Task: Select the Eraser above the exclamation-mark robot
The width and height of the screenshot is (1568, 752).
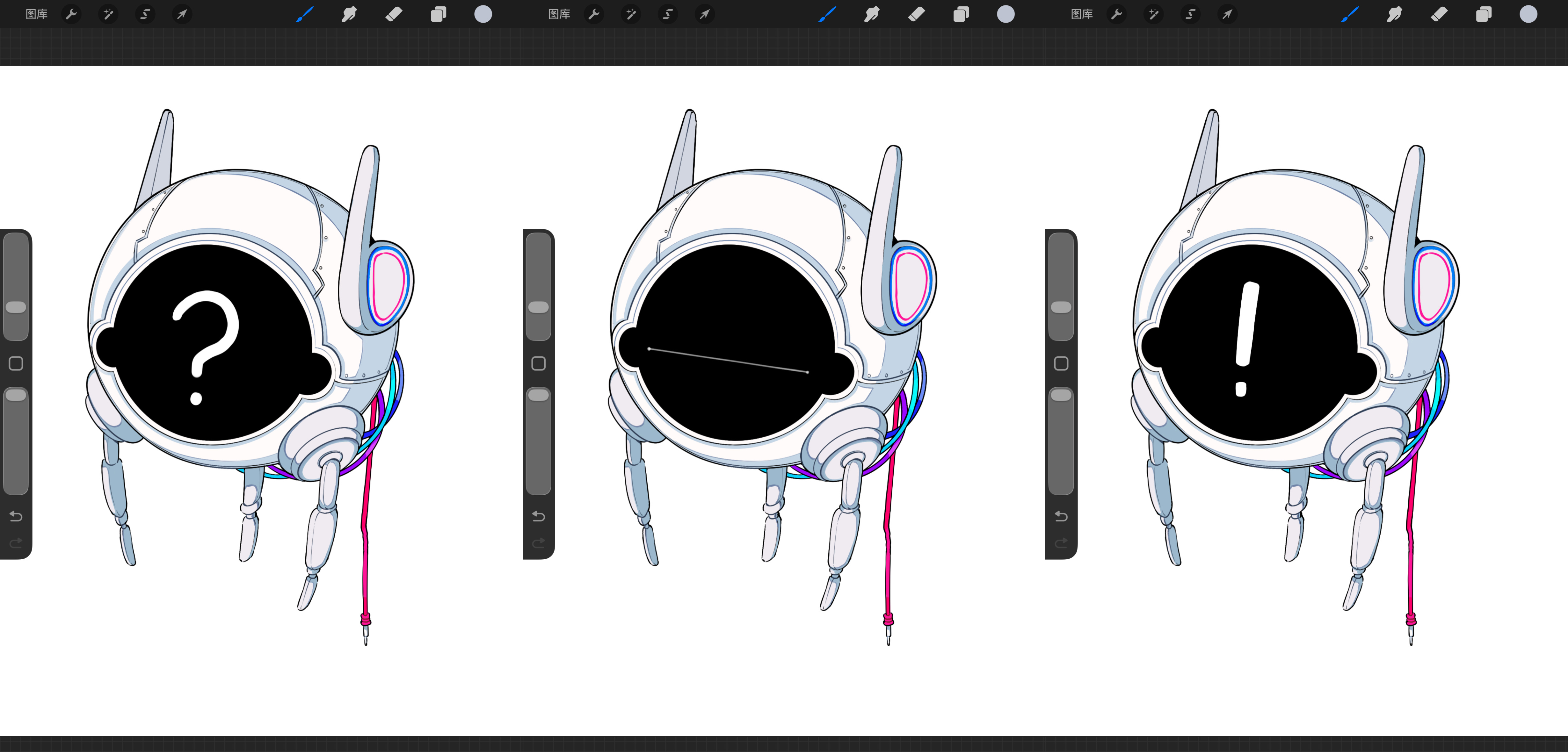Action: coord(1440,14)
